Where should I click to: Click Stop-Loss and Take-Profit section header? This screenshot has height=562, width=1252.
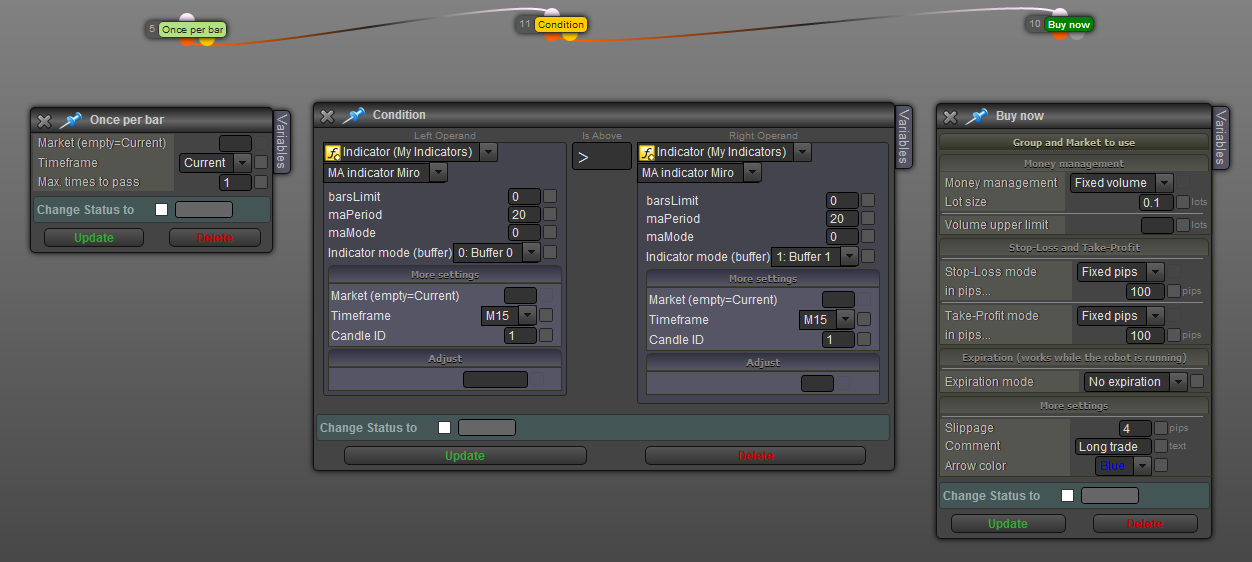[x=1074, y=247]
